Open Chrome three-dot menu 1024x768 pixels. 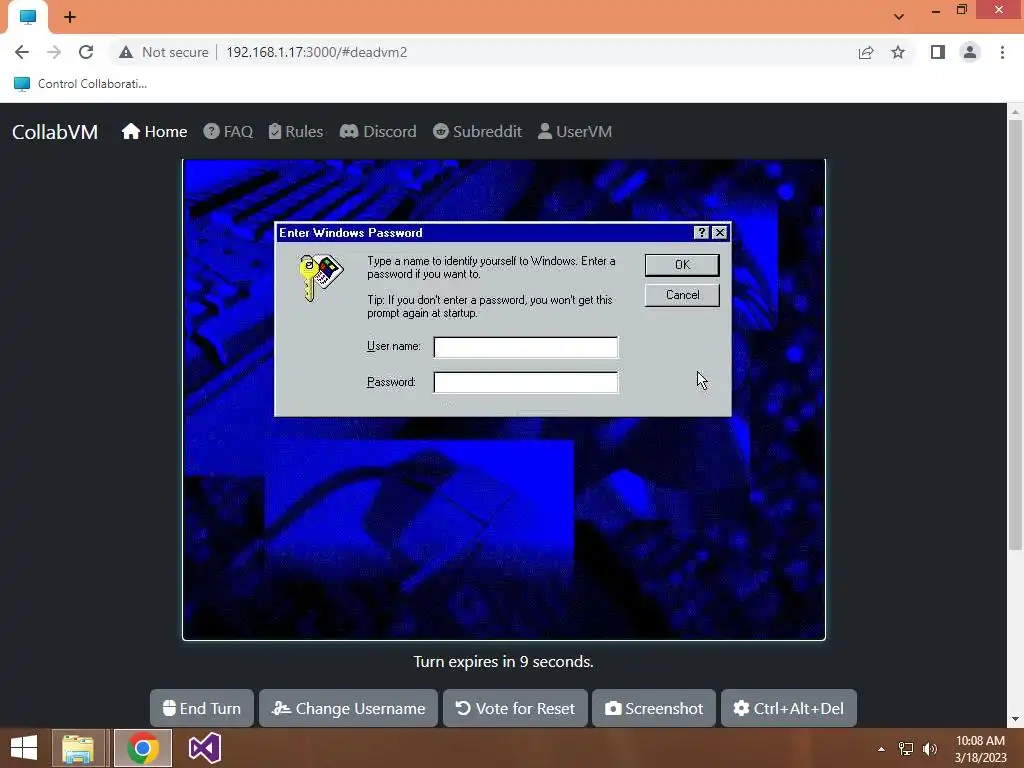1002,52
